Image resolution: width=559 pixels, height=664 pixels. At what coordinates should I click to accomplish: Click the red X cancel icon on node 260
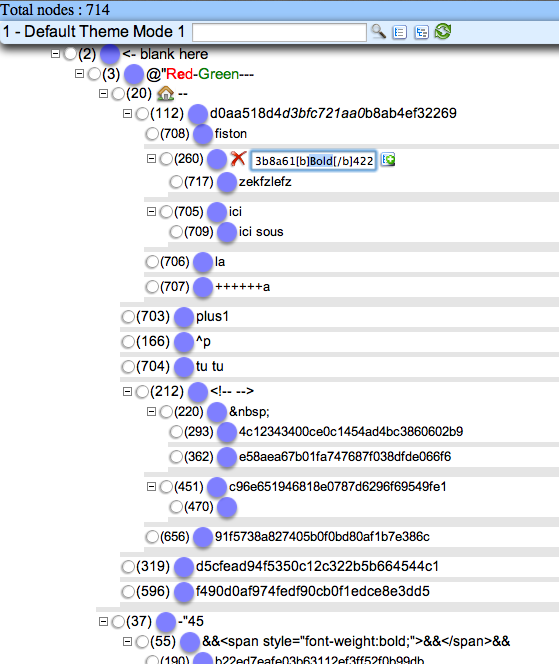[x=238, y=159]
